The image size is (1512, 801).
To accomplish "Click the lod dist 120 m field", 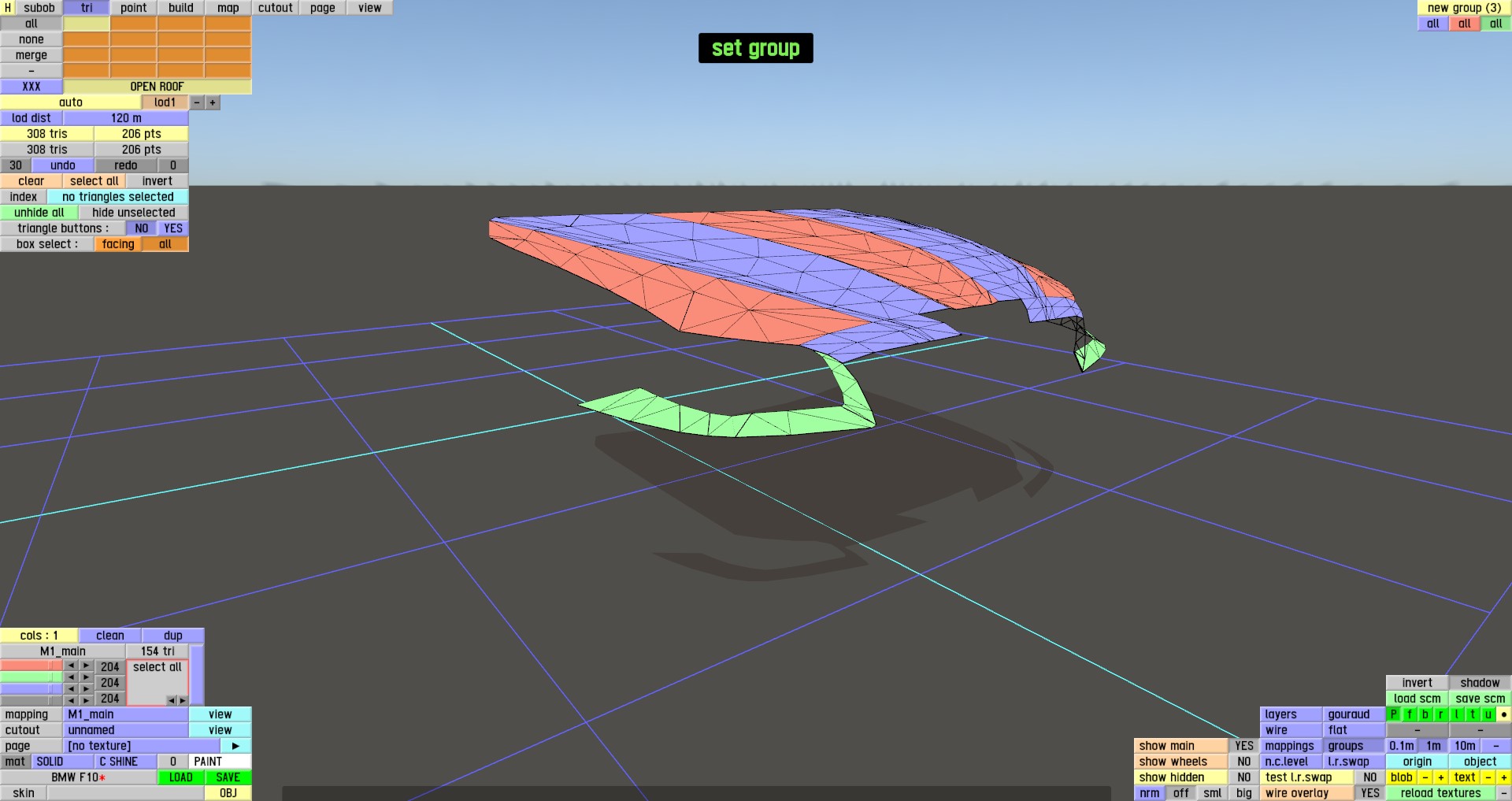I will point(126,118).
